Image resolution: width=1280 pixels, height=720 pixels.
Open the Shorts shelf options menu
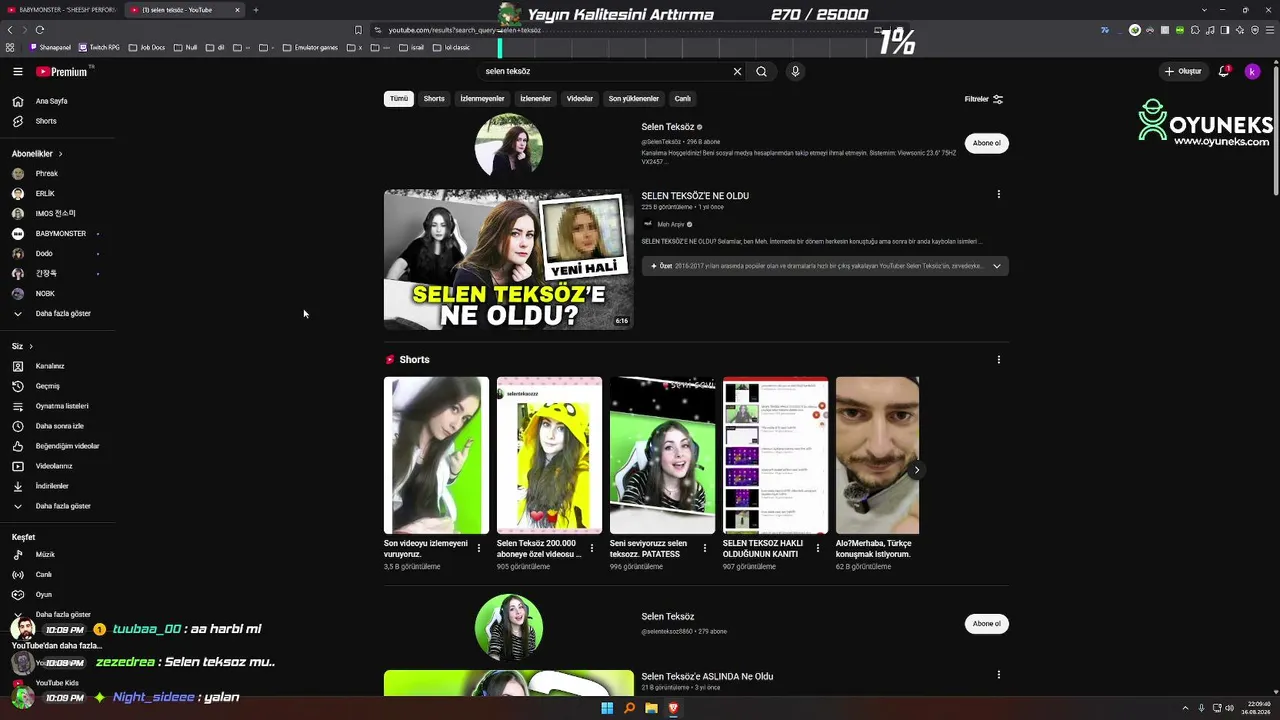998,360
